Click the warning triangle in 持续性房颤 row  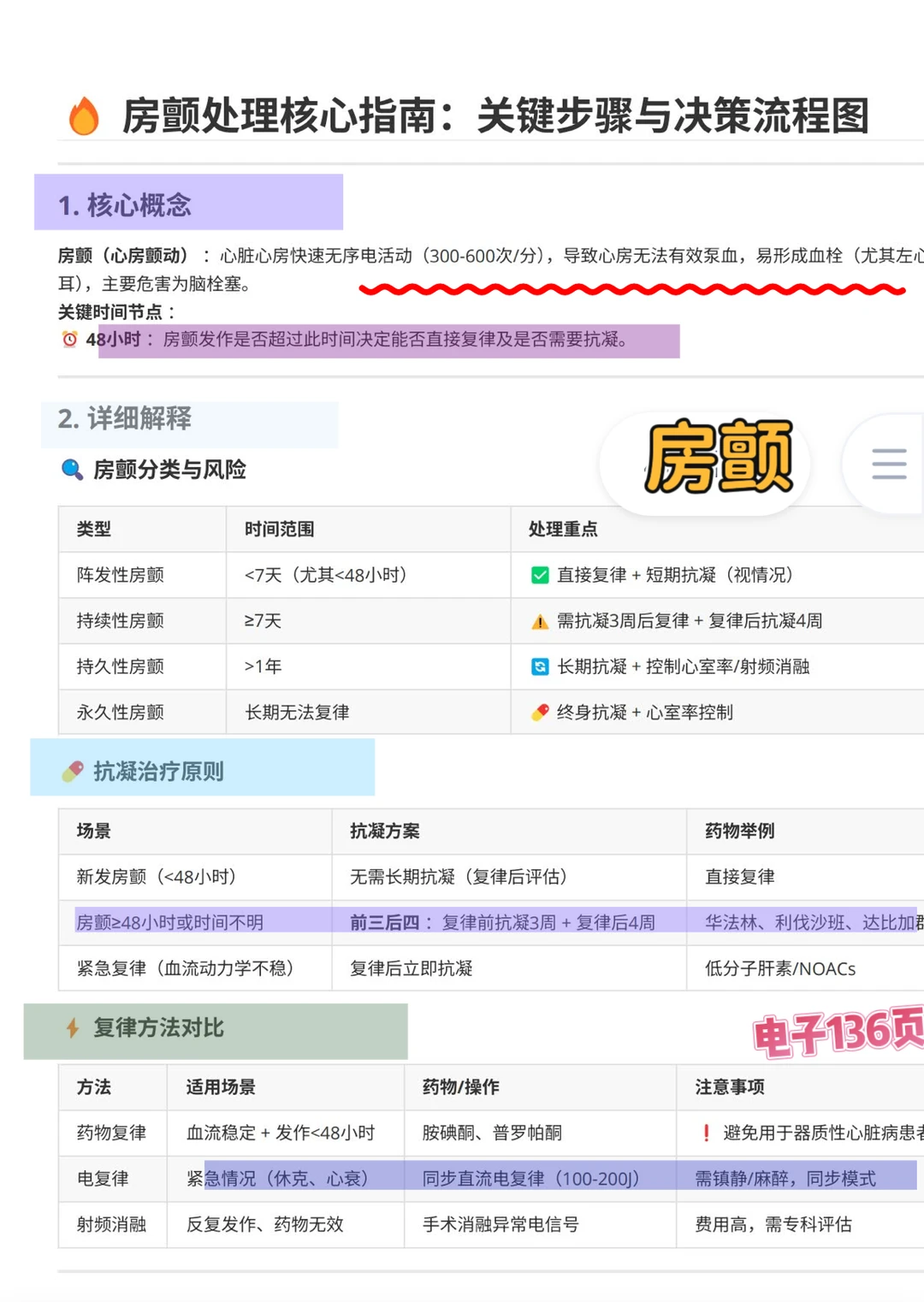coord(538,621)
